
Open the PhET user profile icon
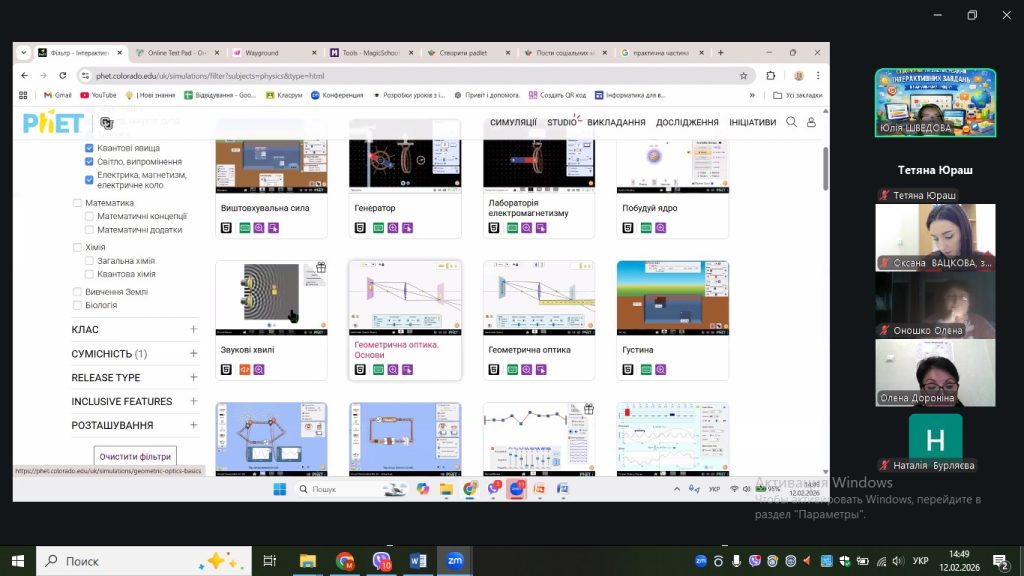tap(811, 122)
